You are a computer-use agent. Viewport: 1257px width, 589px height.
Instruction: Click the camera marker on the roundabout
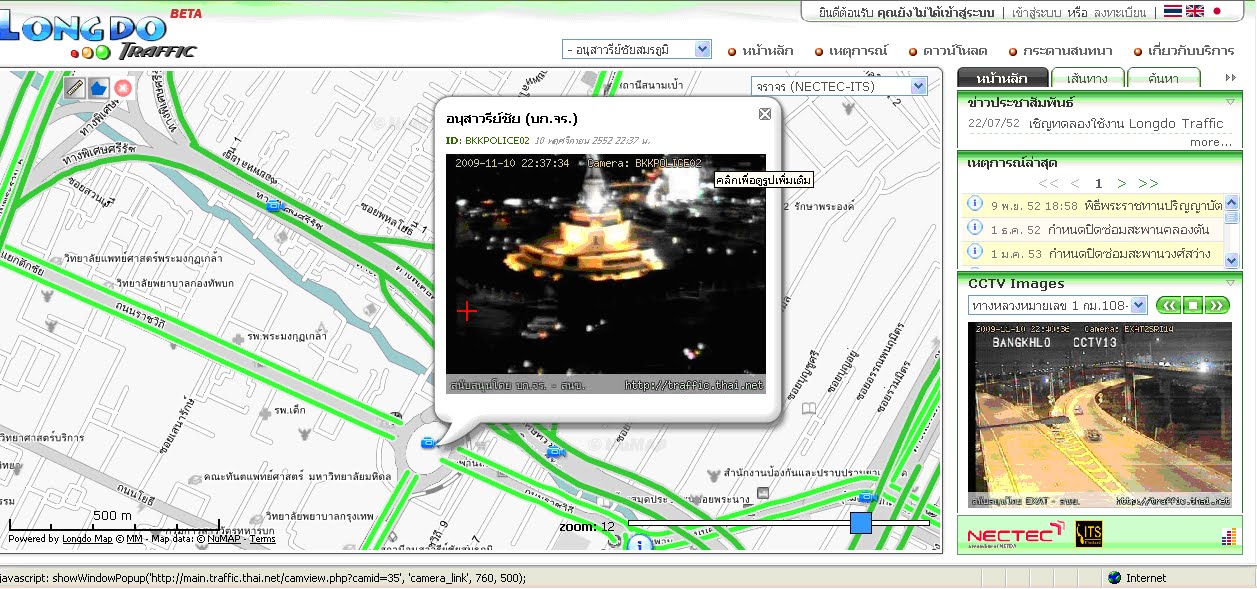pos(428,442)
